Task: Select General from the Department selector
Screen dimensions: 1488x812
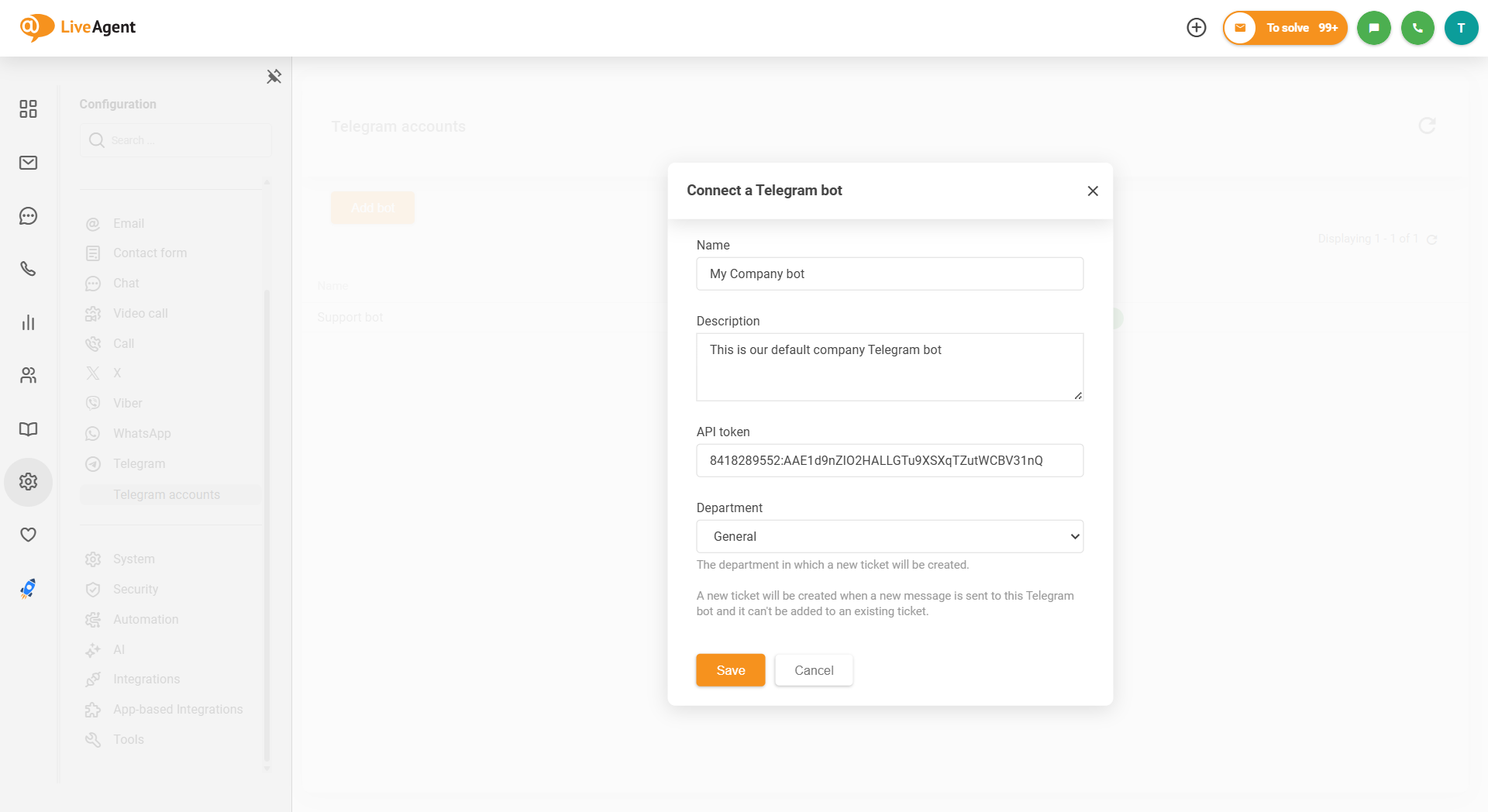Action: tap(890, 536)
